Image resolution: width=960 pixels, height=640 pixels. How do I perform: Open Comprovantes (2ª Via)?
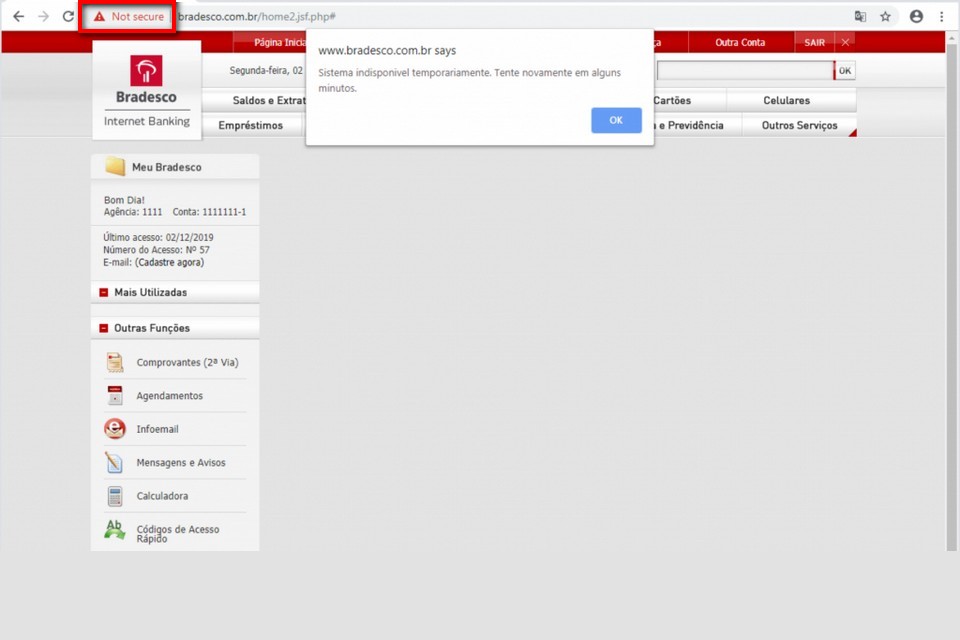[187, 363]
